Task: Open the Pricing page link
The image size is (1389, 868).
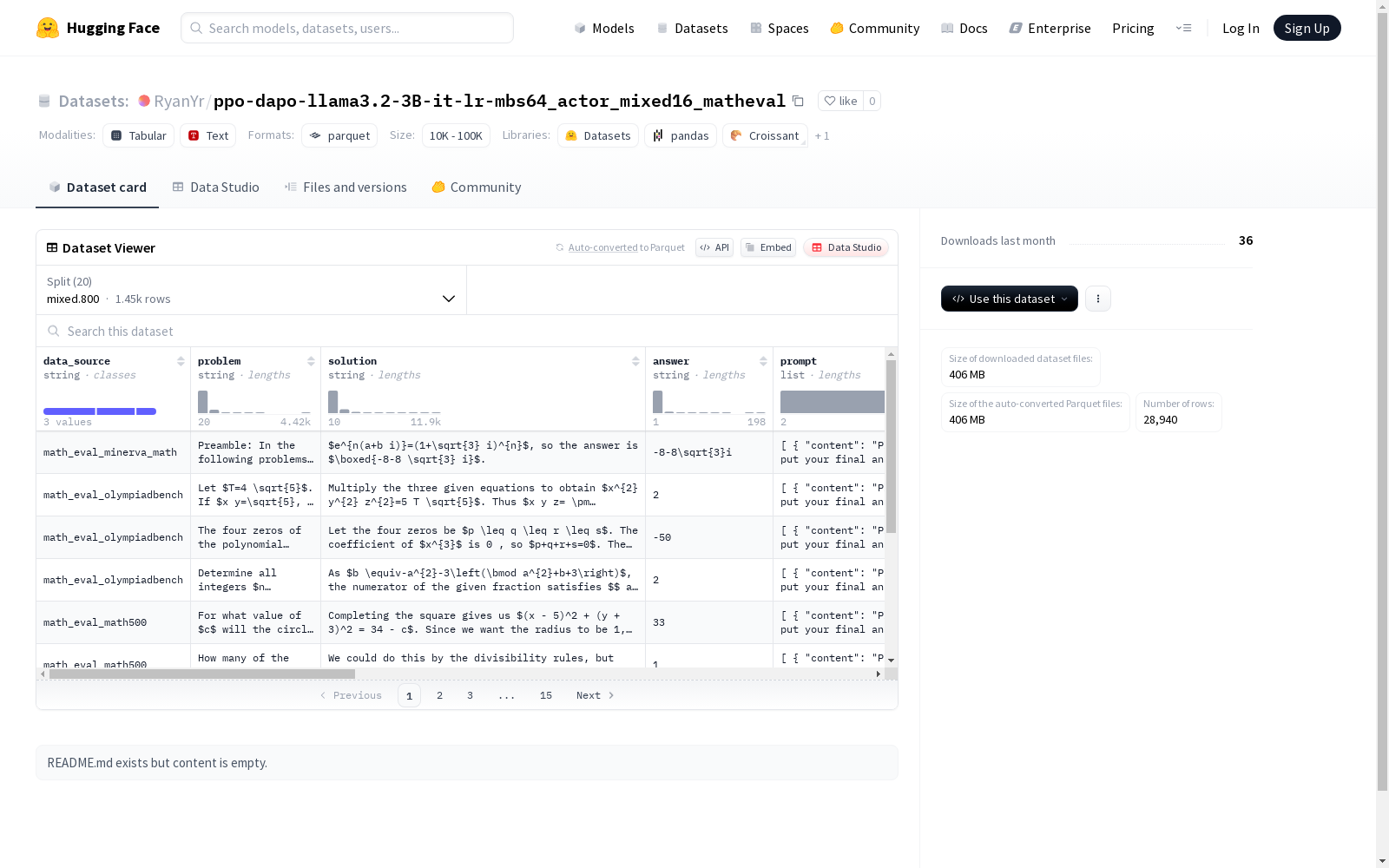Action: 1133,28
